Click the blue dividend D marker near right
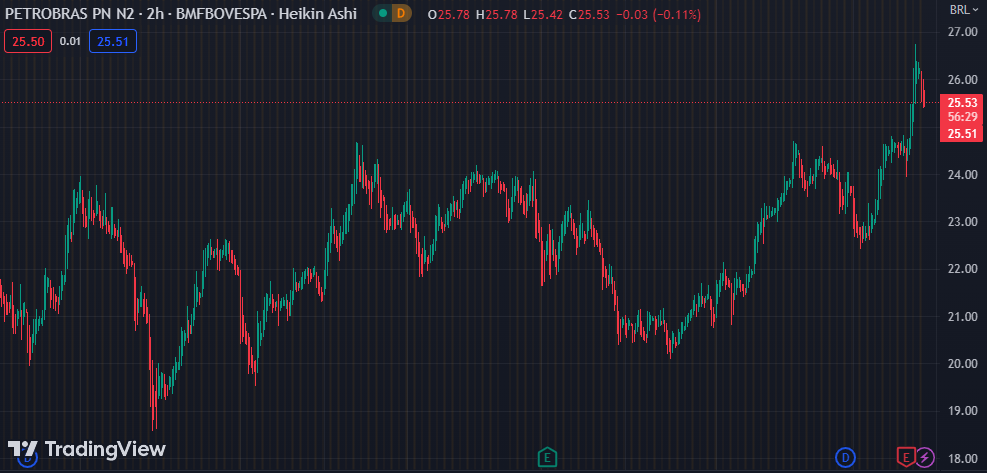987x473 pixels. (x=845, y=457)
